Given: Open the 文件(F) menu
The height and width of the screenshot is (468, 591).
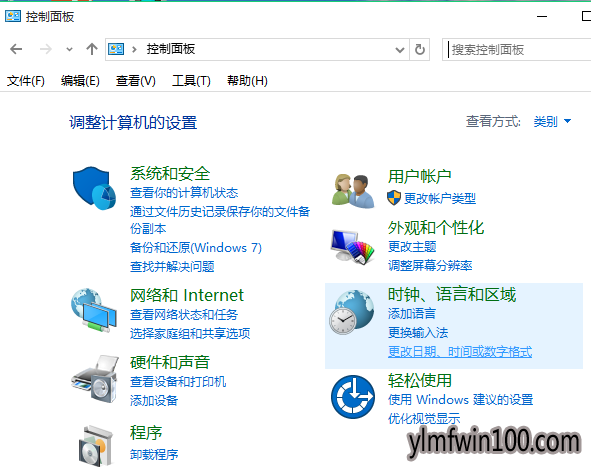Looking at the screenshot, I should [x=26, y=81].
